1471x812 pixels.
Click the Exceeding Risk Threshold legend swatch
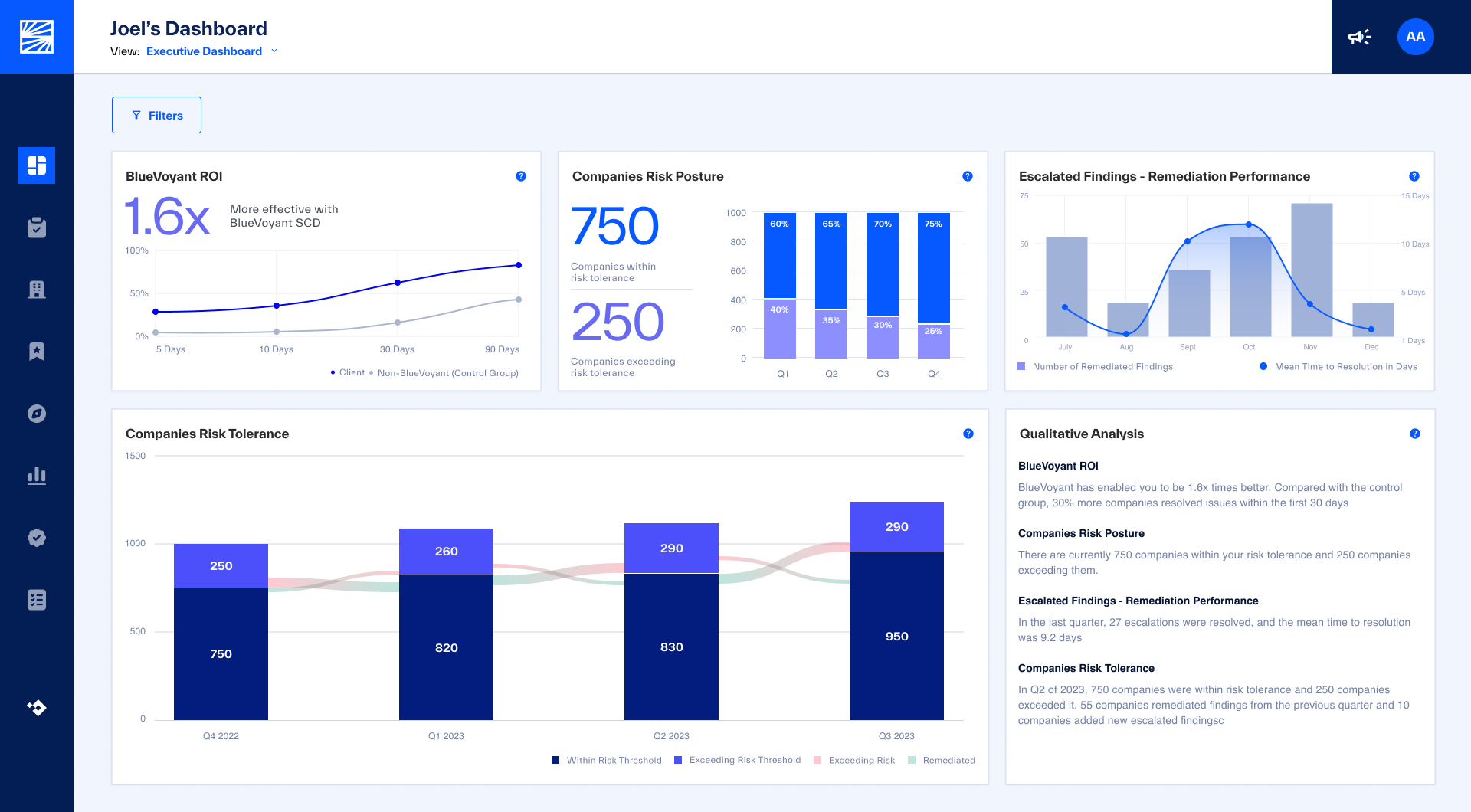tap(678, 761)
